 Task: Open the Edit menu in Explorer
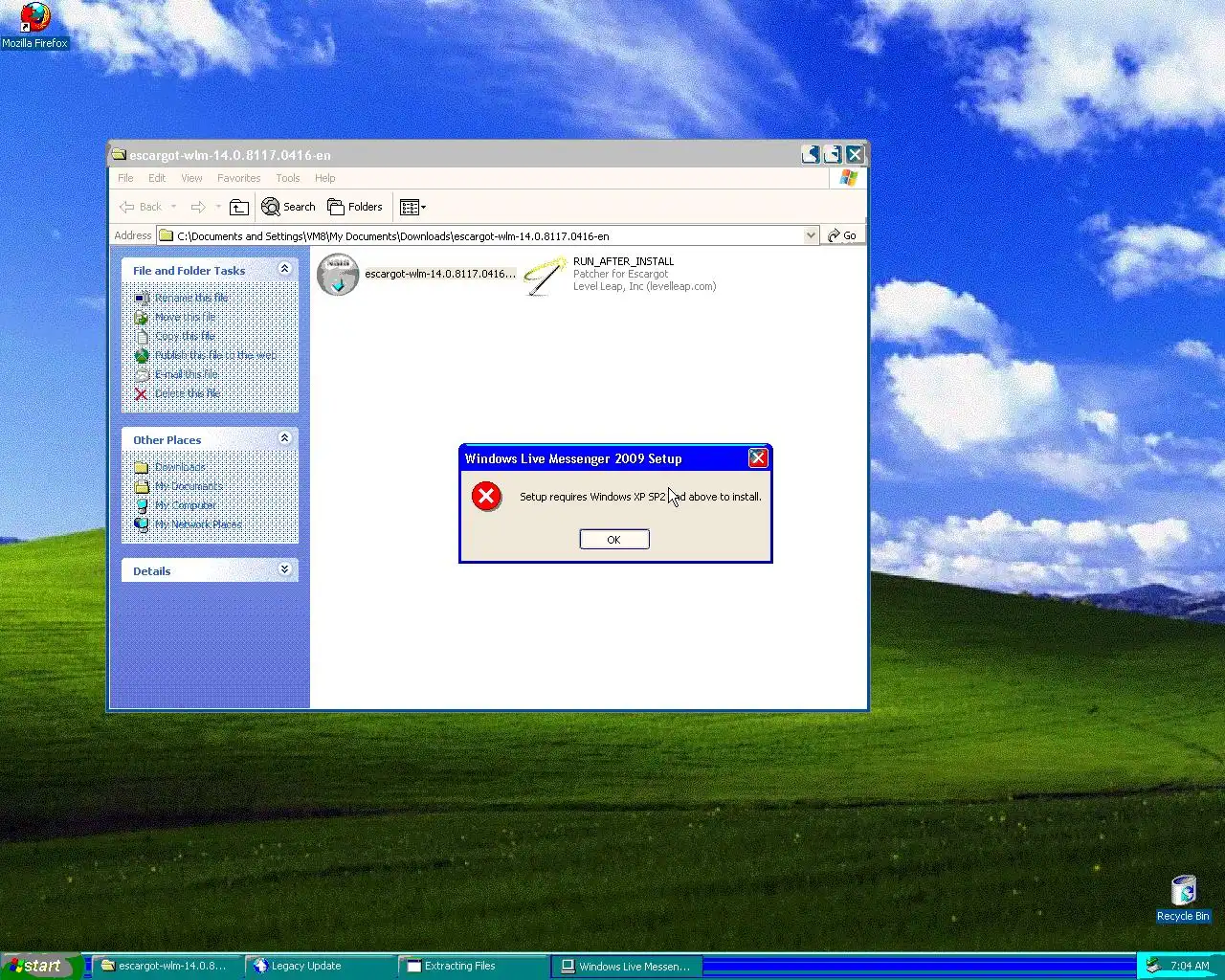click(x=157, y=178)
